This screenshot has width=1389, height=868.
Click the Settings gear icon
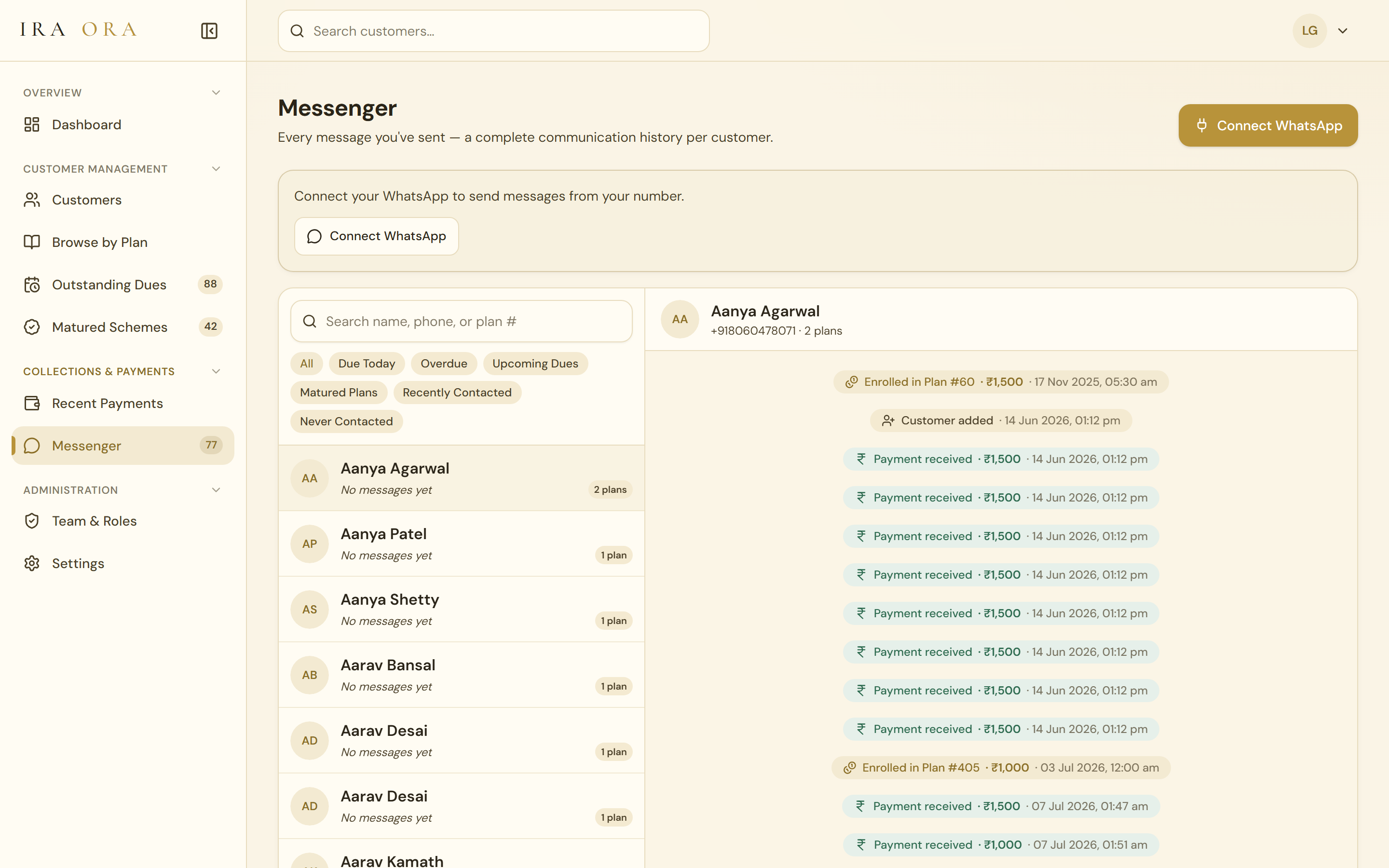tap(31, 564)
